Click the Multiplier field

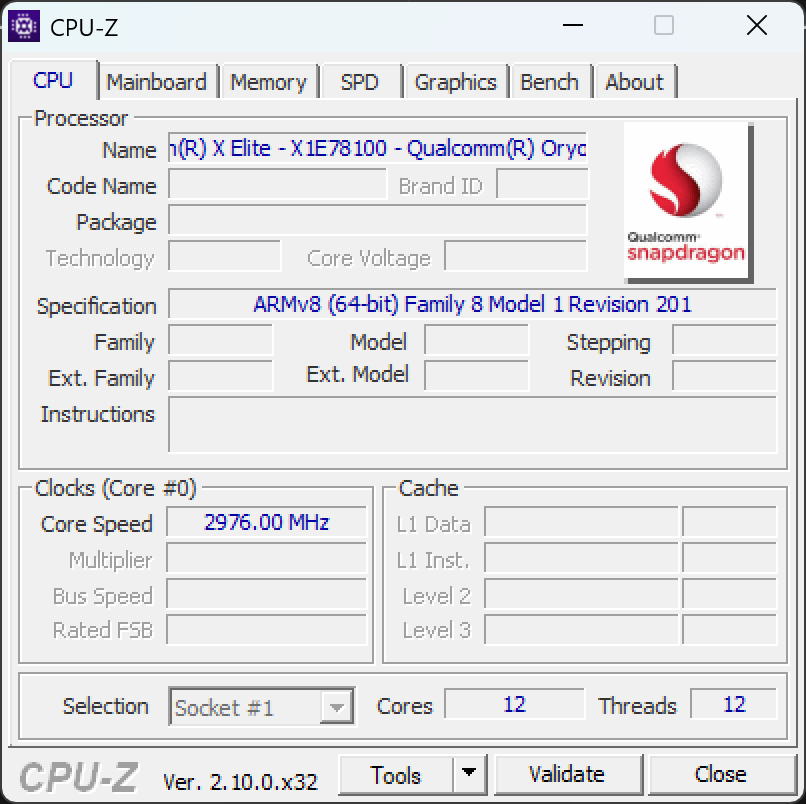[266, 558]
